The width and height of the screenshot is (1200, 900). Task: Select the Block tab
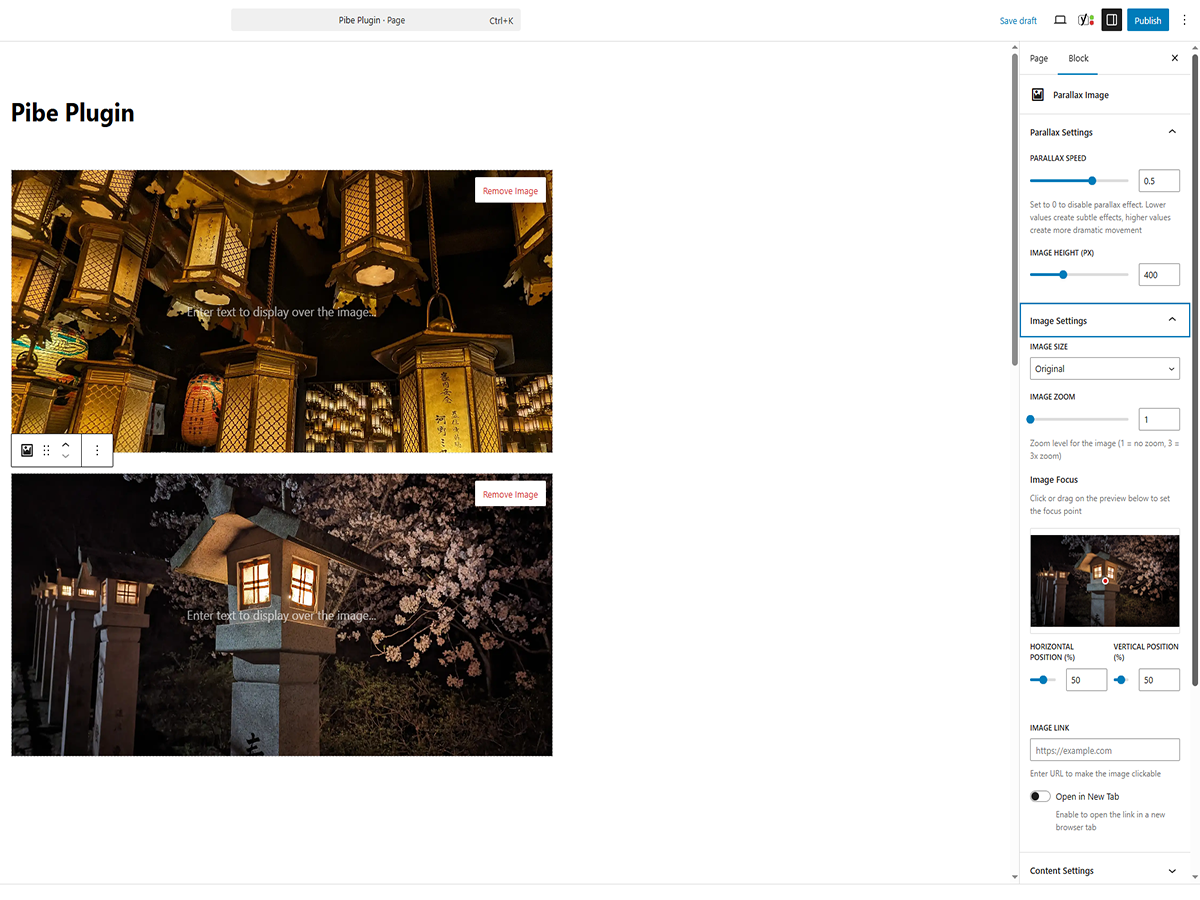(x=1078, y=58)
